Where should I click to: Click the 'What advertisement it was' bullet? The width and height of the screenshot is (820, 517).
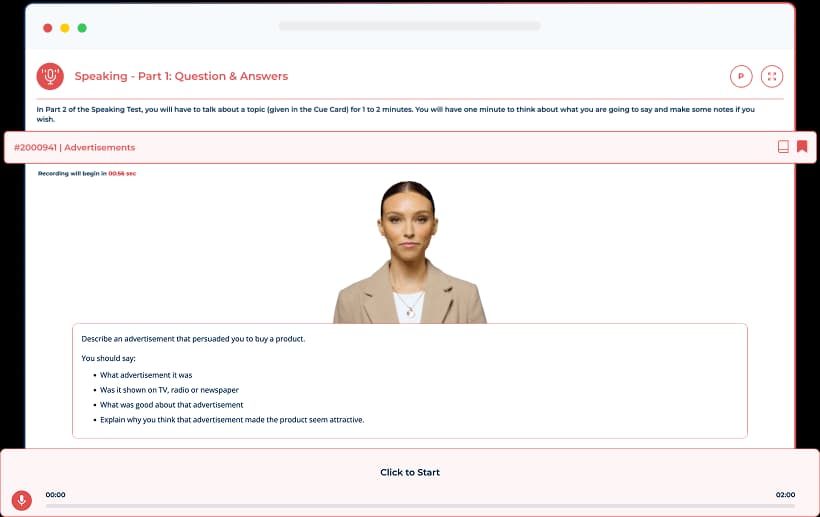pos(146,375)
